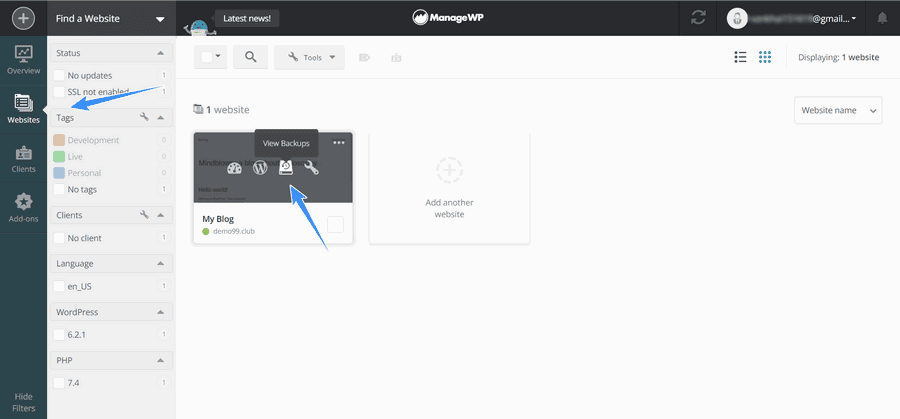This screenshot has height=419, width=900.
Task: Collapse the Status filter section
Action: pos(161,53)
